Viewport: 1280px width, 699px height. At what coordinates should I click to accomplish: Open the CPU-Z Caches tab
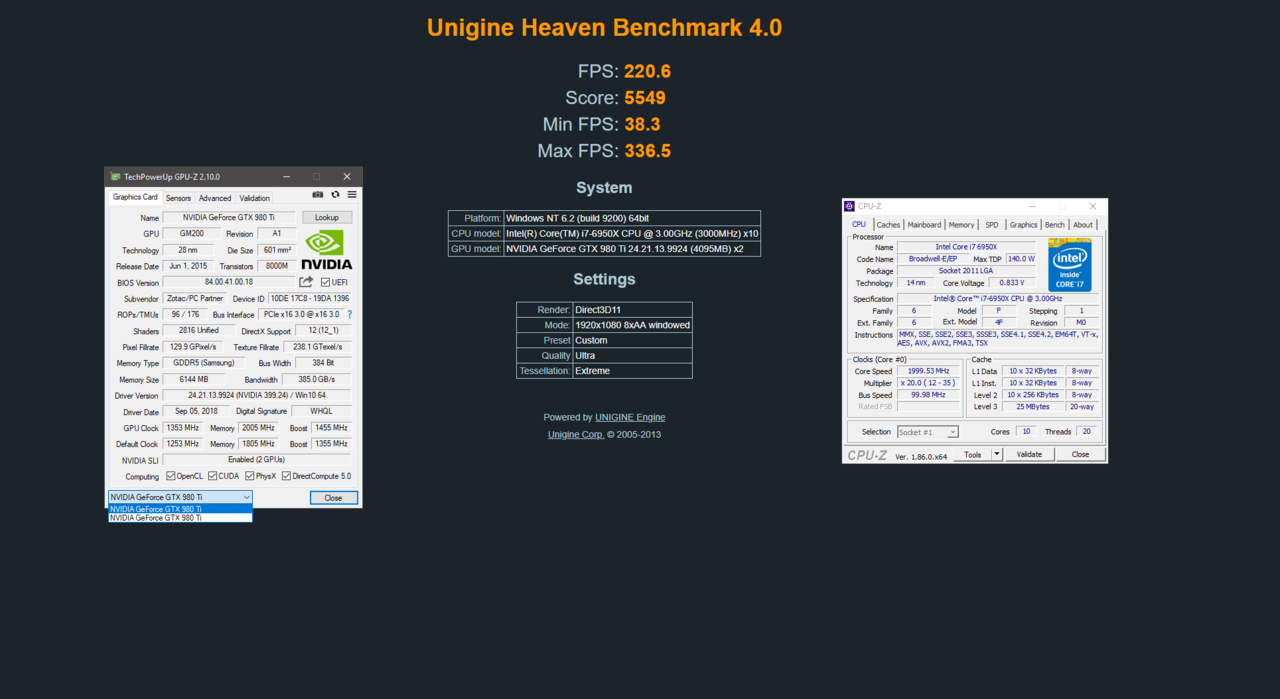(888, 225)
